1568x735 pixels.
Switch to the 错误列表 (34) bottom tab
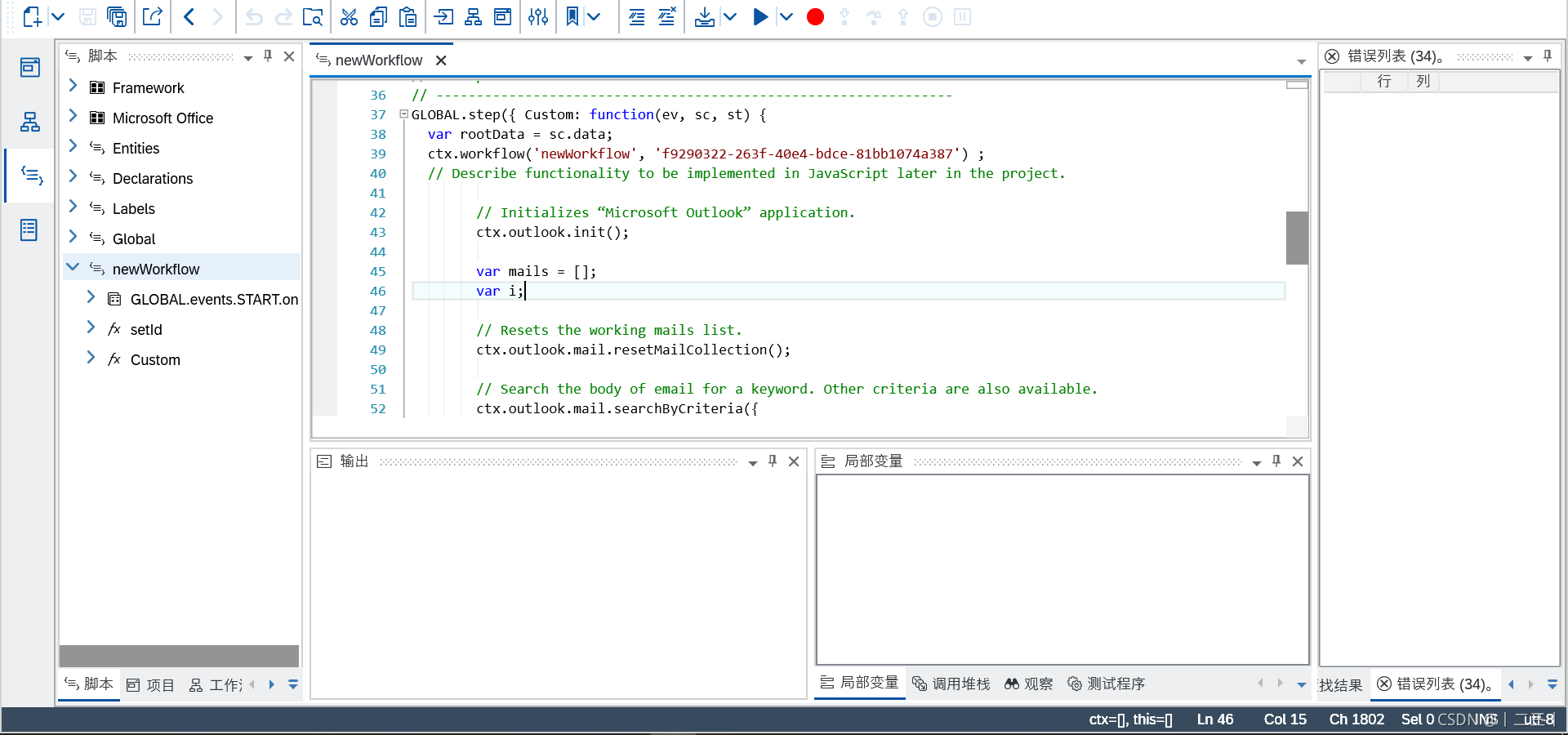coord(1437,684)
